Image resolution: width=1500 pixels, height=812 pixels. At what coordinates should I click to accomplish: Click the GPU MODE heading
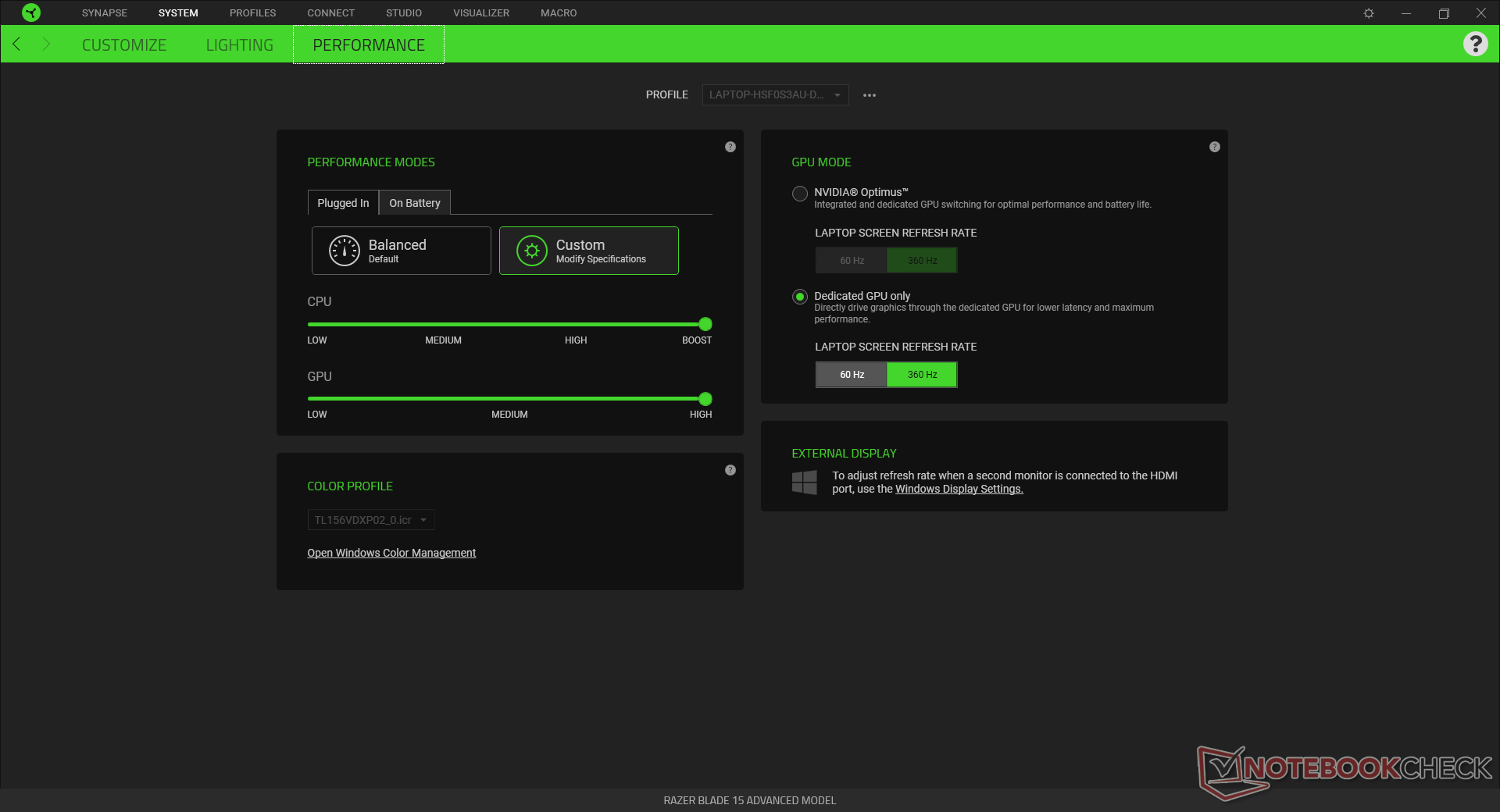pyautogui.click(x=821, y=162)
